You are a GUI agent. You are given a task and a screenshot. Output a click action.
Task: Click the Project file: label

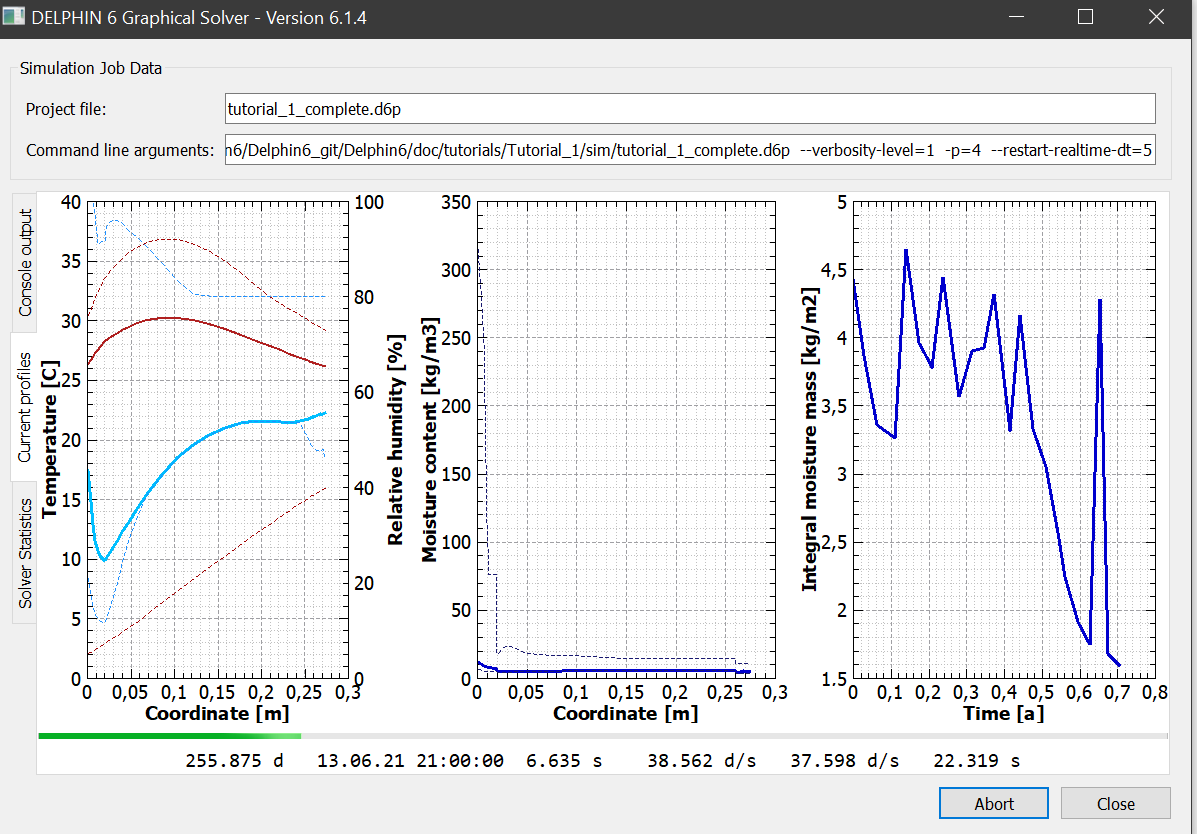[66, 109]
